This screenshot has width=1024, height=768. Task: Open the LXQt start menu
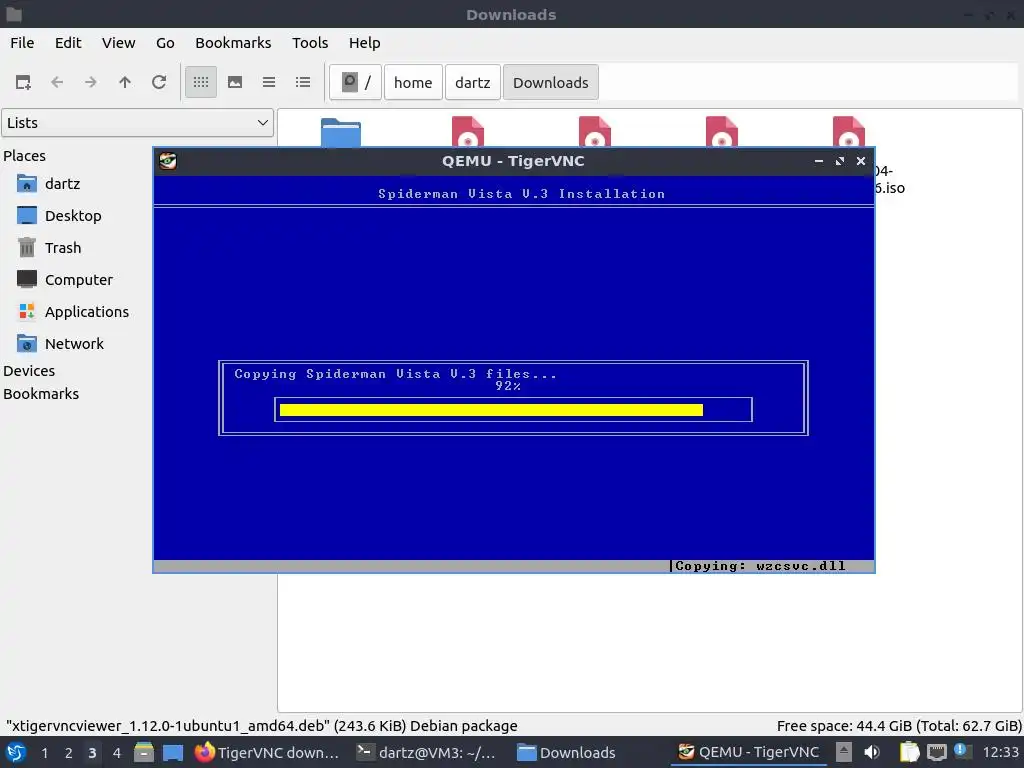click(16, 753)
